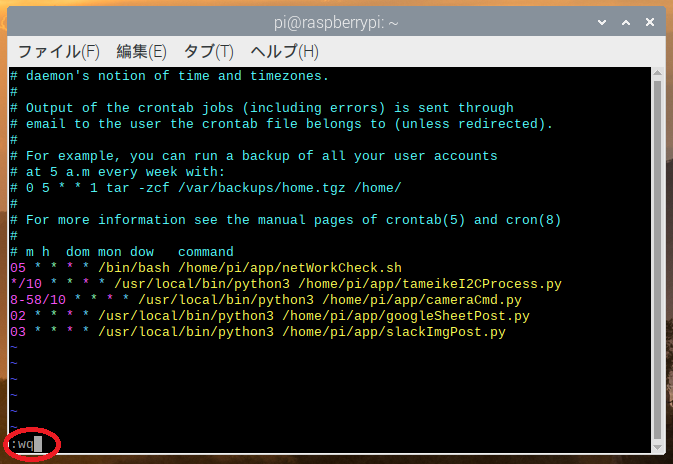
Task: Click the :wq command line at bottom
Action: 22,444
